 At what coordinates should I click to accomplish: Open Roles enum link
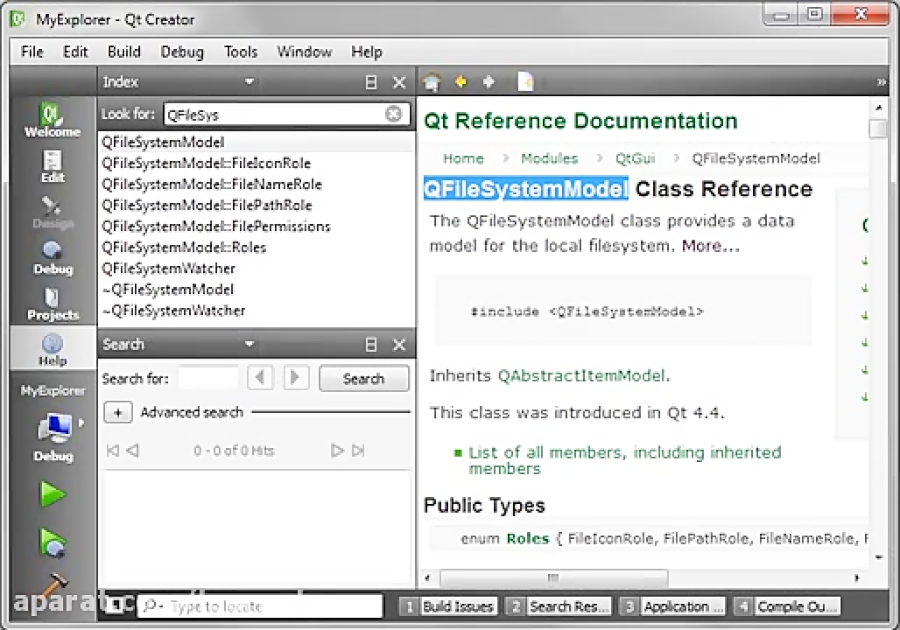(527, 539)
